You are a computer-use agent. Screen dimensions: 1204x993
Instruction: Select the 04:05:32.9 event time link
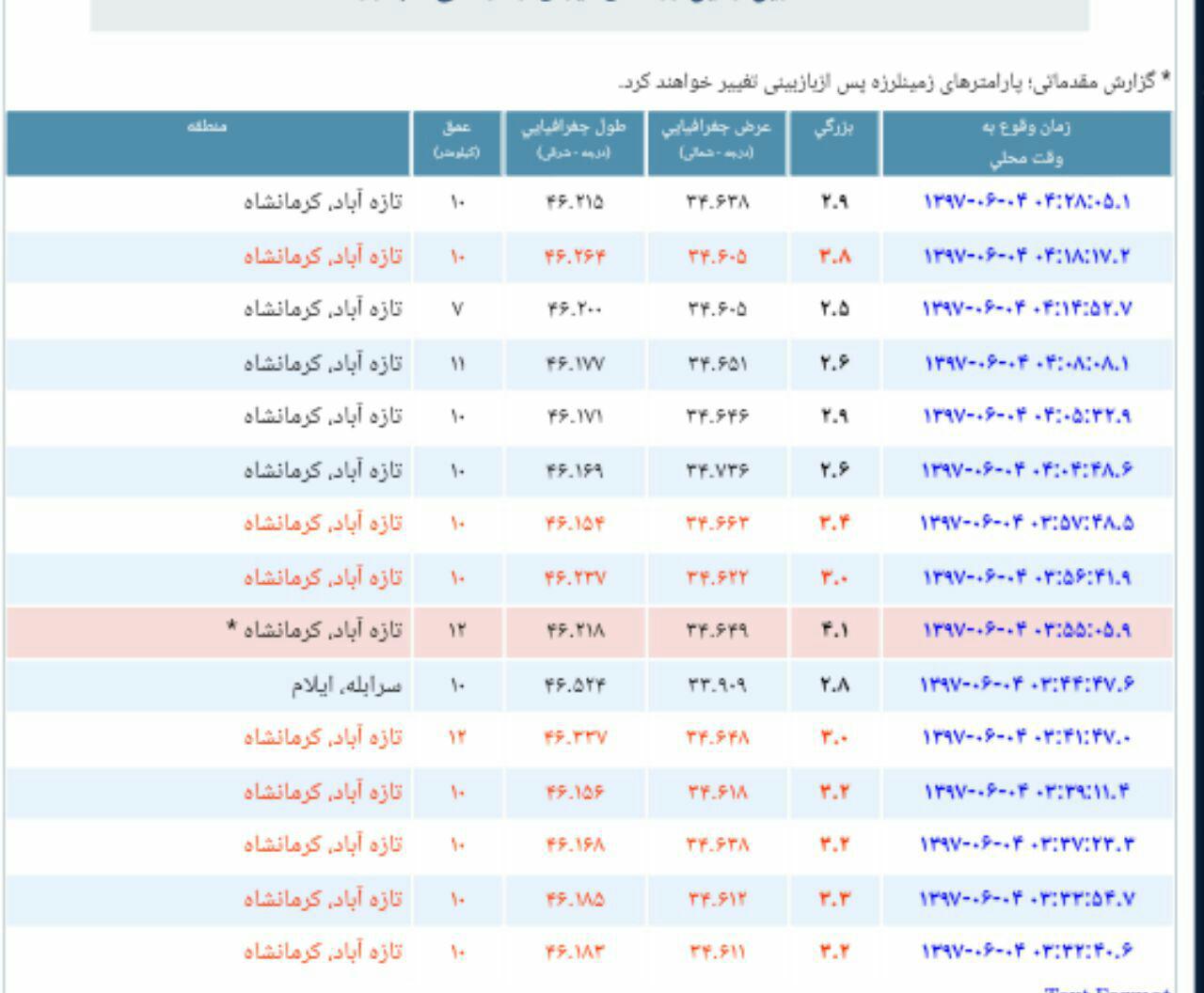(1026, 417)
